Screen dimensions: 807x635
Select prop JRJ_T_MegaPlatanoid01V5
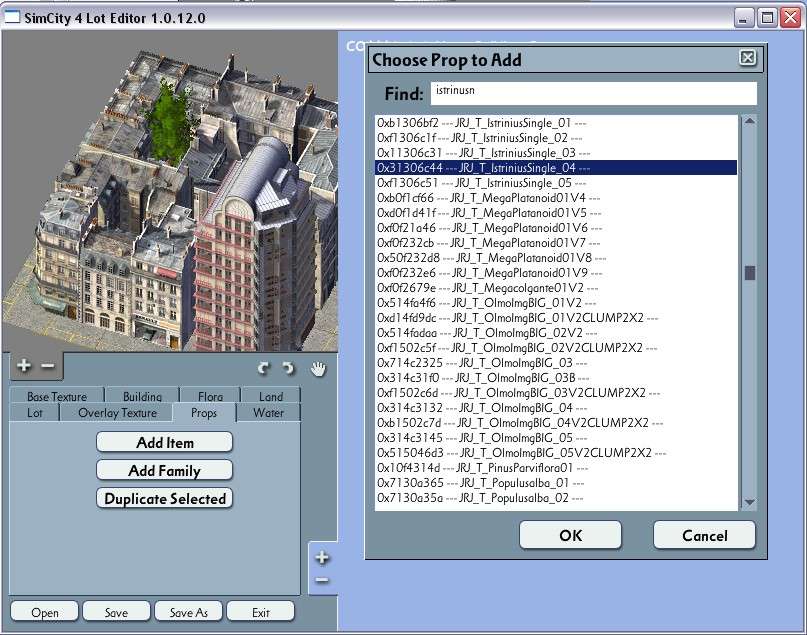tap(556, 213)
